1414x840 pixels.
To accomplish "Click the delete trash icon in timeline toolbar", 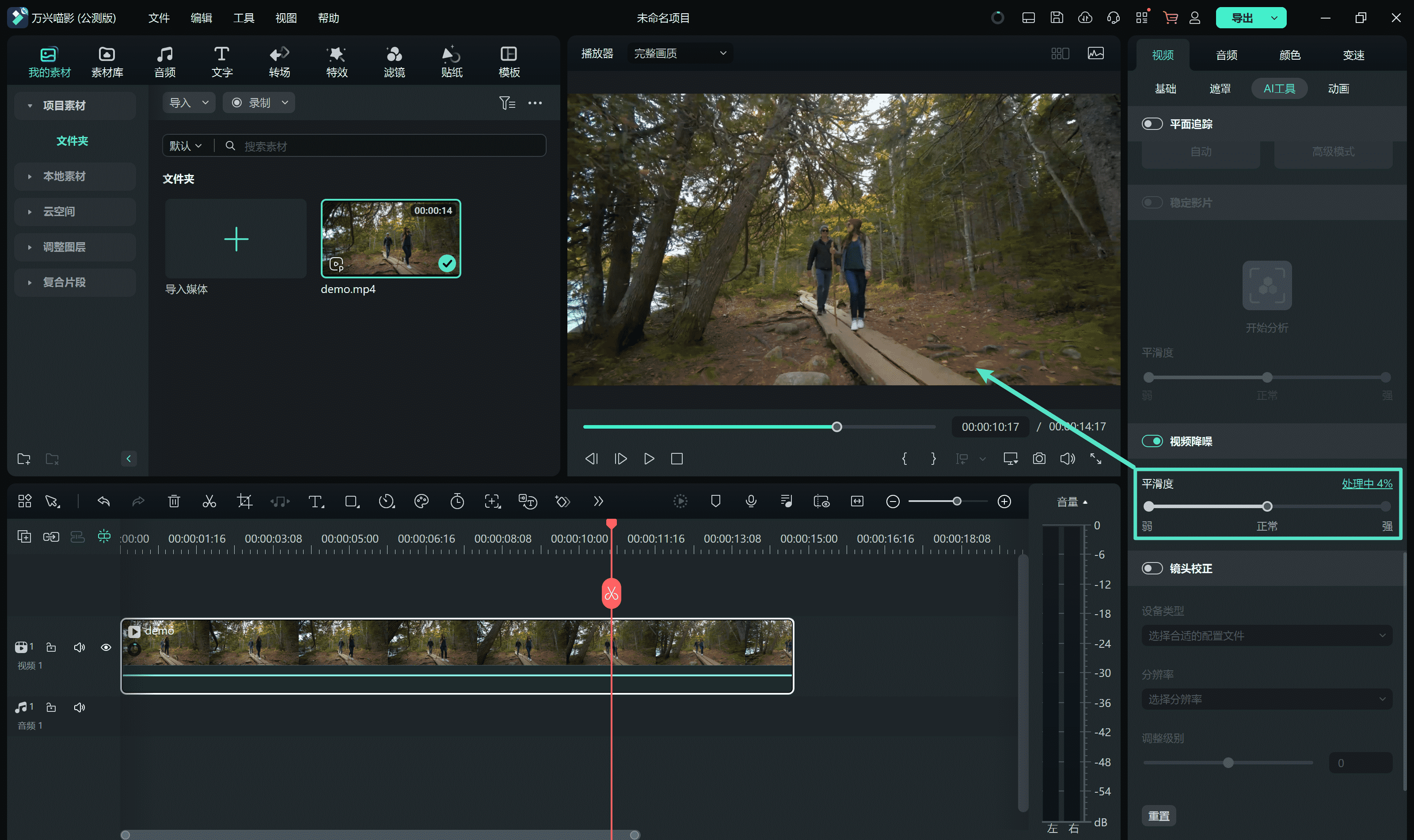I will [x=175, y=502].
